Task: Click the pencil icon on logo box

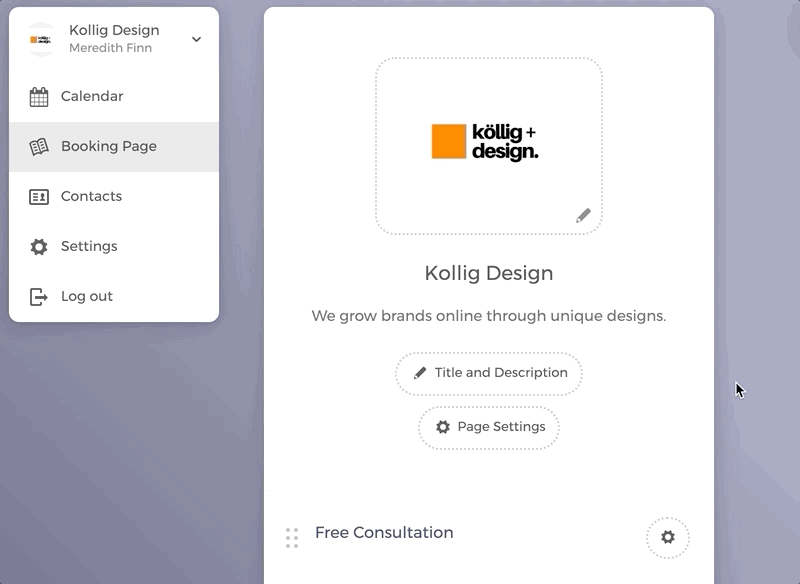Action: (583, 215)
